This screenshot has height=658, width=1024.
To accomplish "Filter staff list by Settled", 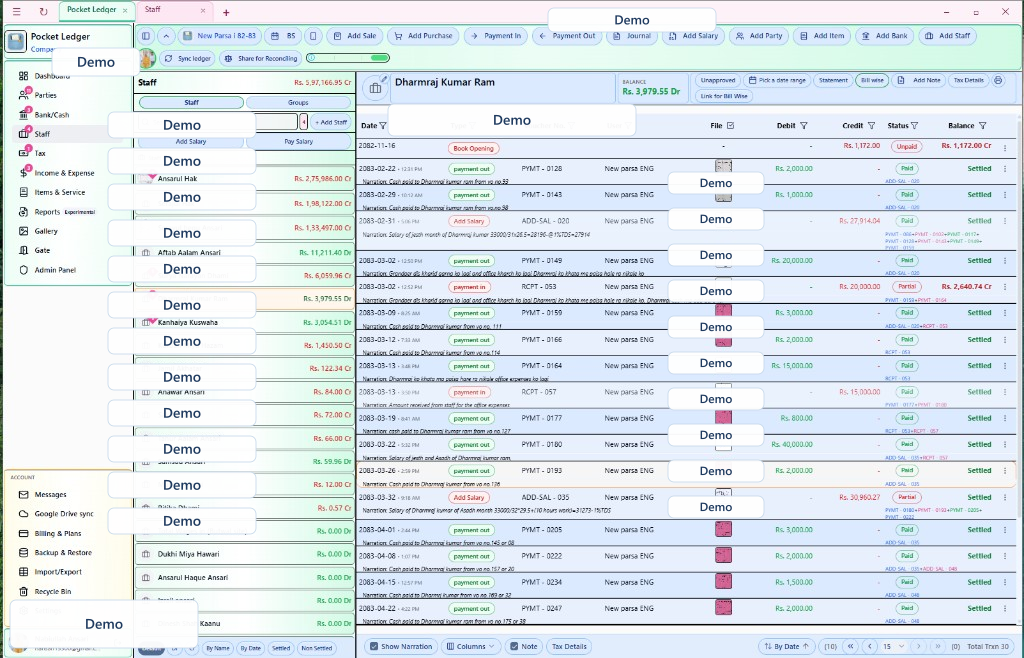I will coord(281,648).
